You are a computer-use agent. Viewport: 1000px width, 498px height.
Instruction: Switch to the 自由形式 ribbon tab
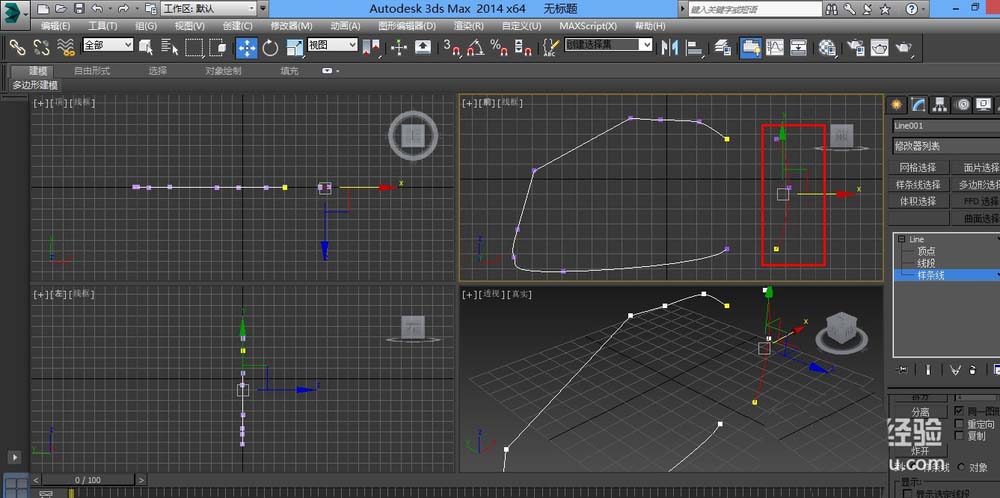92,71
